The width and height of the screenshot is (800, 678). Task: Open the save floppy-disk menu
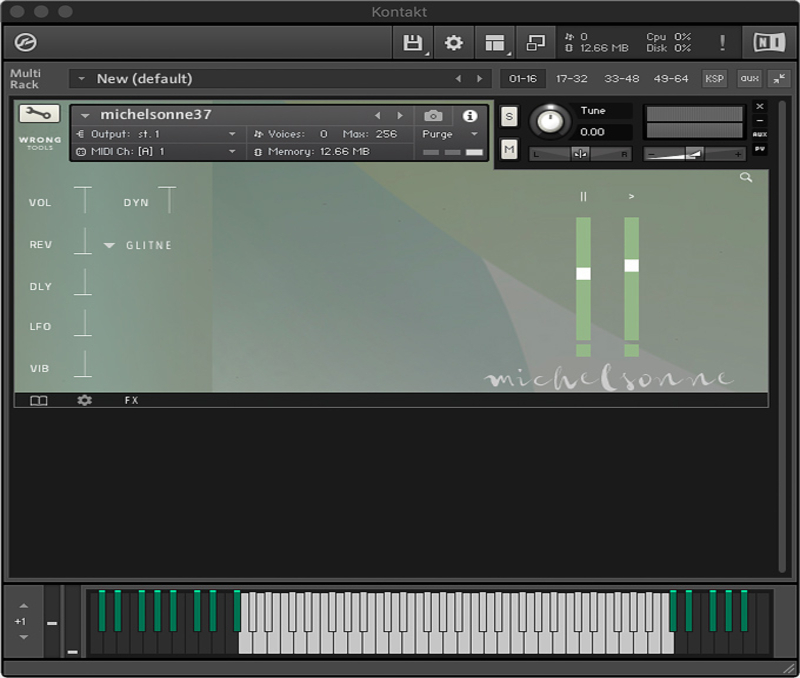pos(413,43)
